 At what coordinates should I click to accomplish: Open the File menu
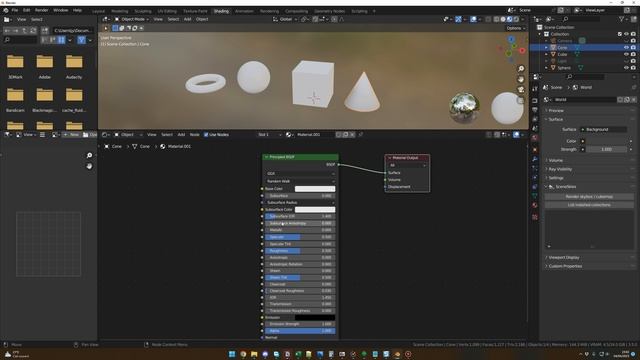[15, 10]
